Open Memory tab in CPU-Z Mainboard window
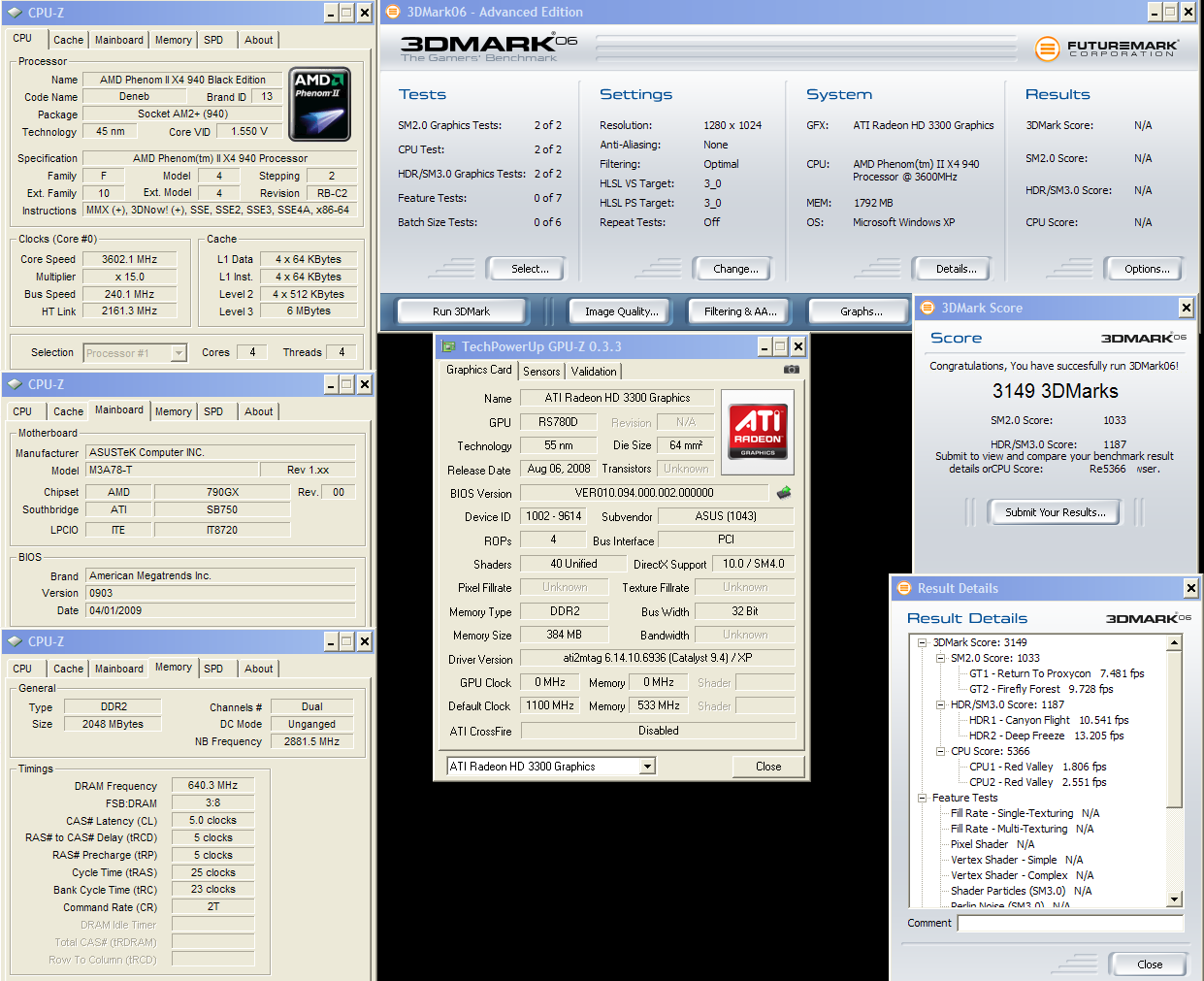 173,411
